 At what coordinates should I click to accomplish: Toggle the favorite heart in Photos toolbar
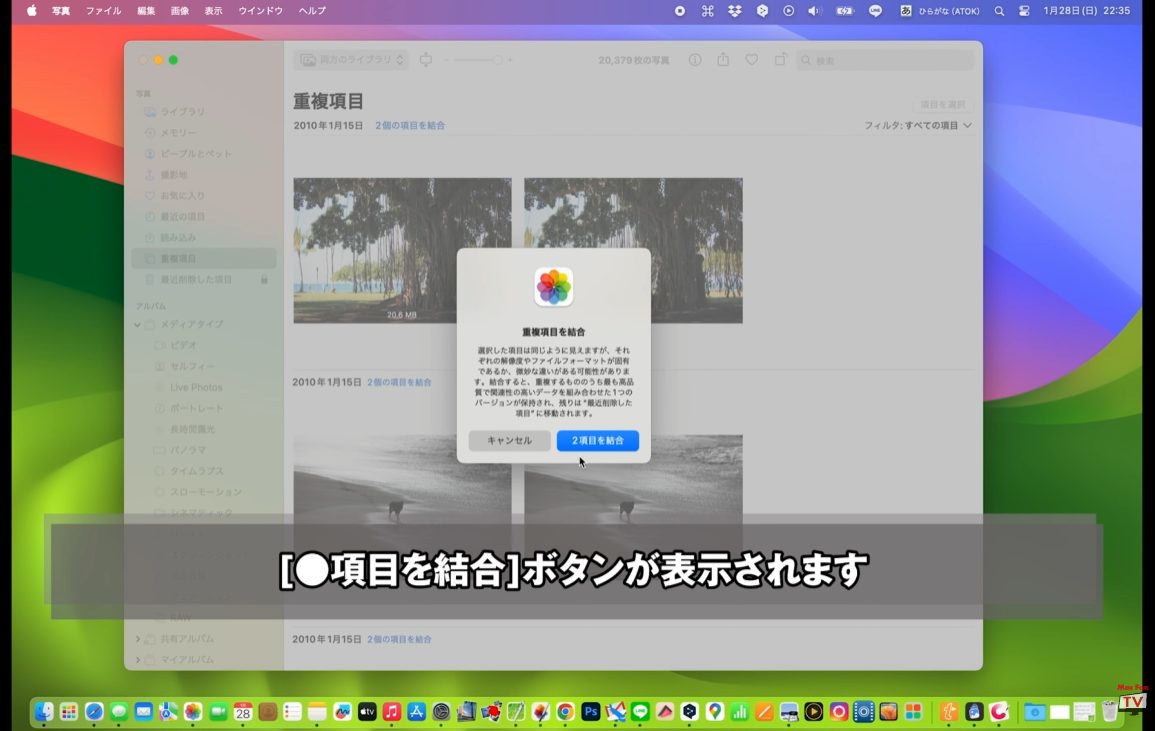[x=751, y=60]
